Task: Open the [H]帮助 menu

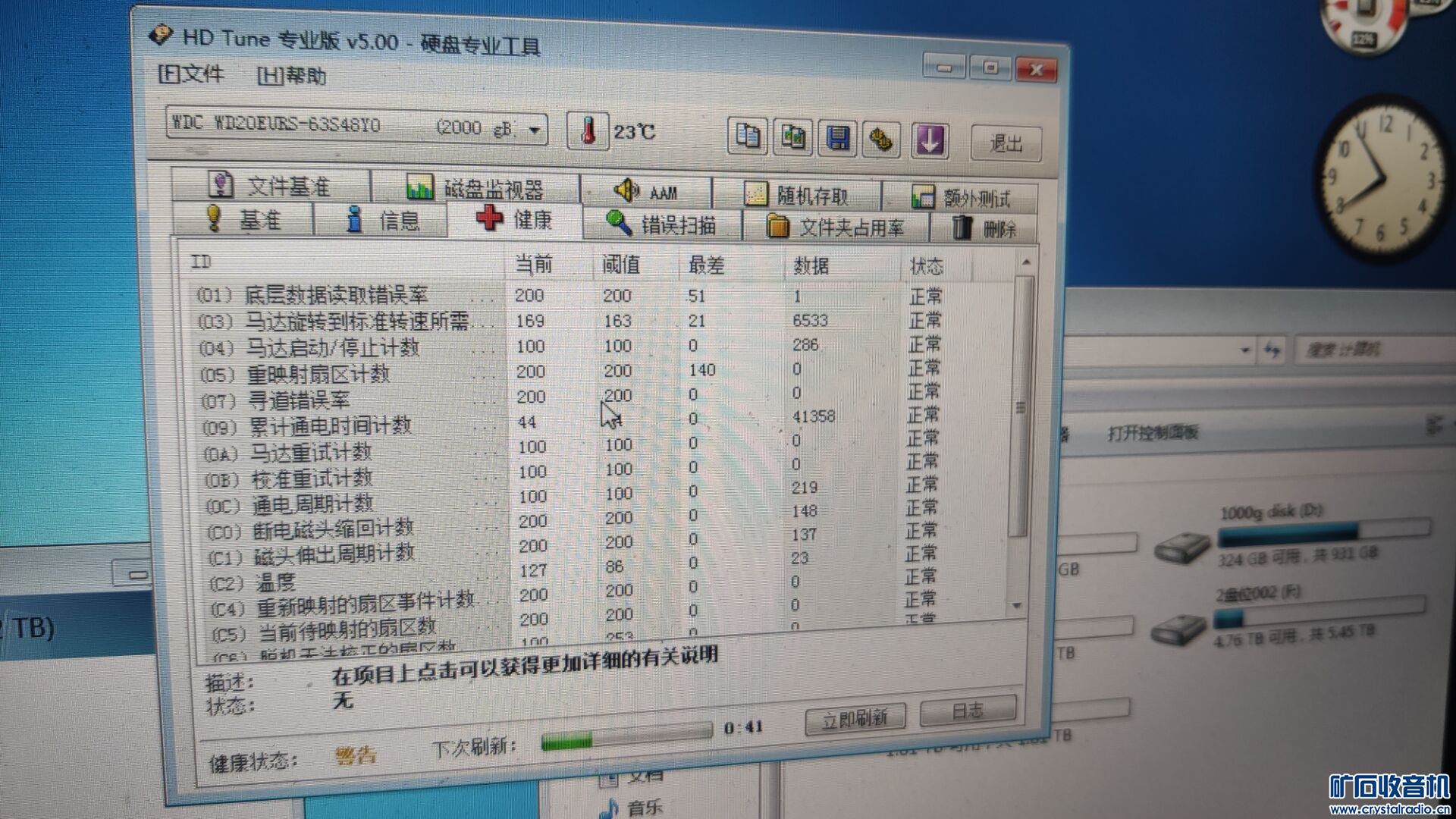Action: coord(292,76)
